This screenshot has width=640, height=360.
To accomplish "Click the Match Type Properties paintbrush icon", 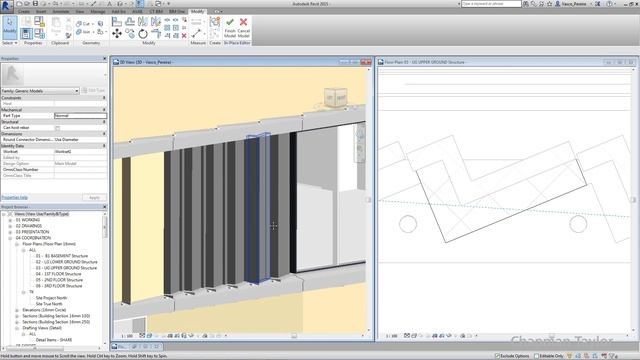I will click(x=69, y=36).
